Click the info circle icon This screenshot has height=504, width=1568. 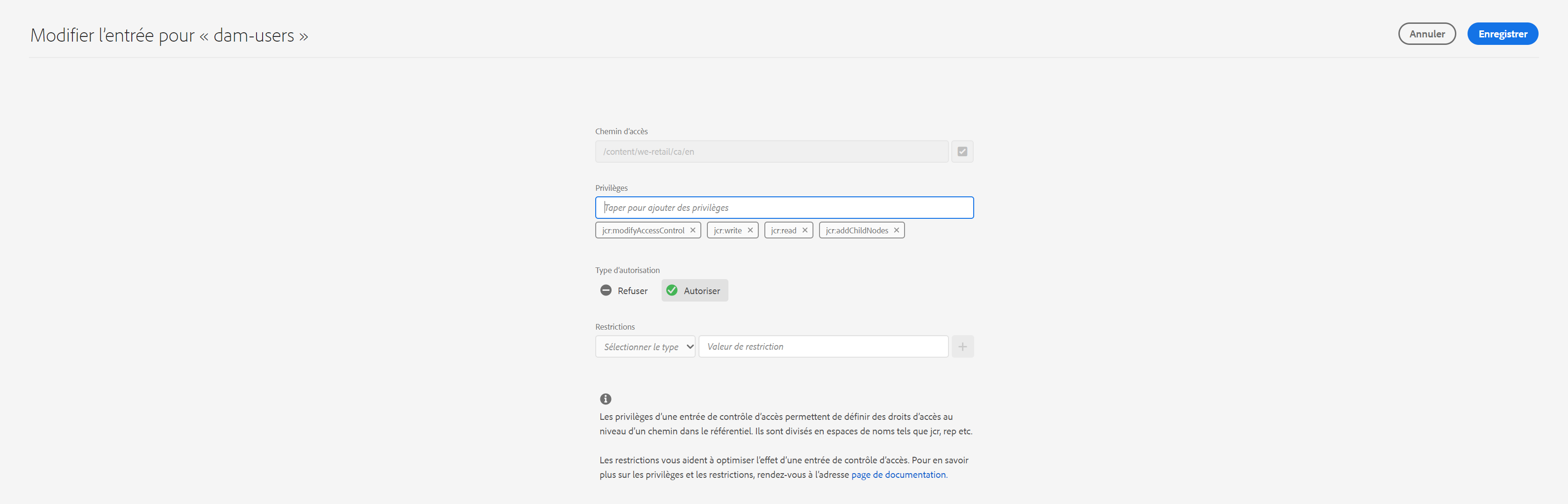[x=606, y=399]
